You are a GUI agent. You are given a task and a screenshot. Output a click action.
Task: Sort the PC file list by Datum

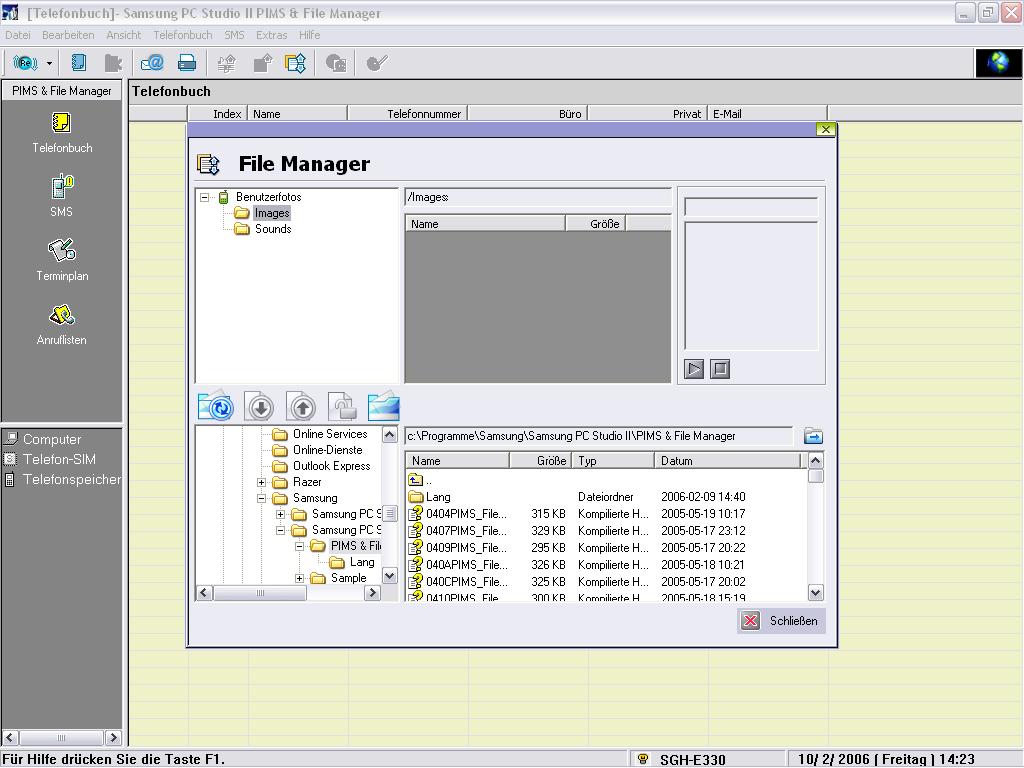(728, 461)
